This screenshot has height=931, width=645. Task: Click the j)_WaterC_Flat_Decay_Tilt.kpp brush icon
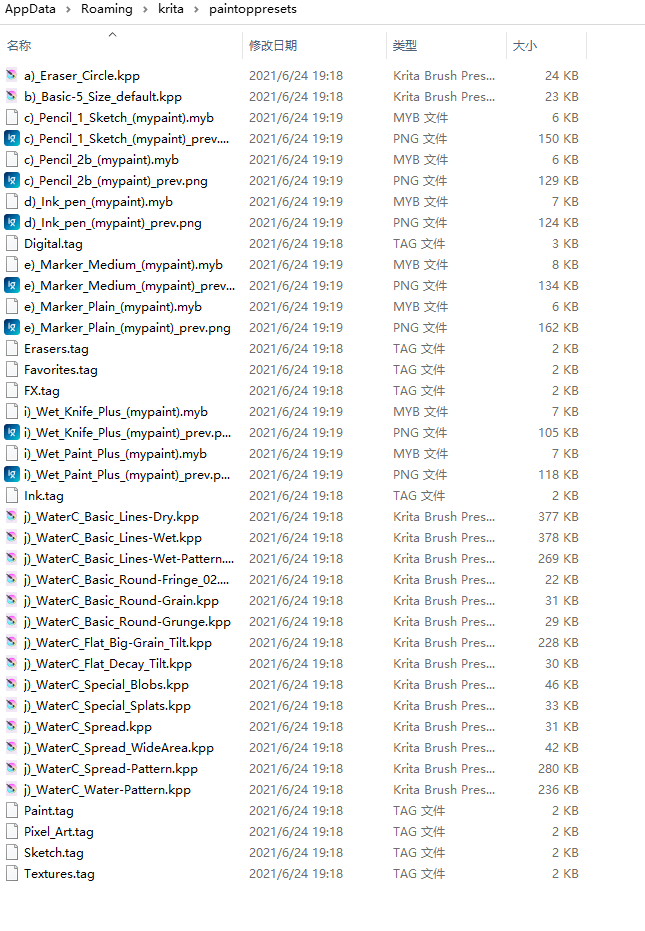point(11,663)
